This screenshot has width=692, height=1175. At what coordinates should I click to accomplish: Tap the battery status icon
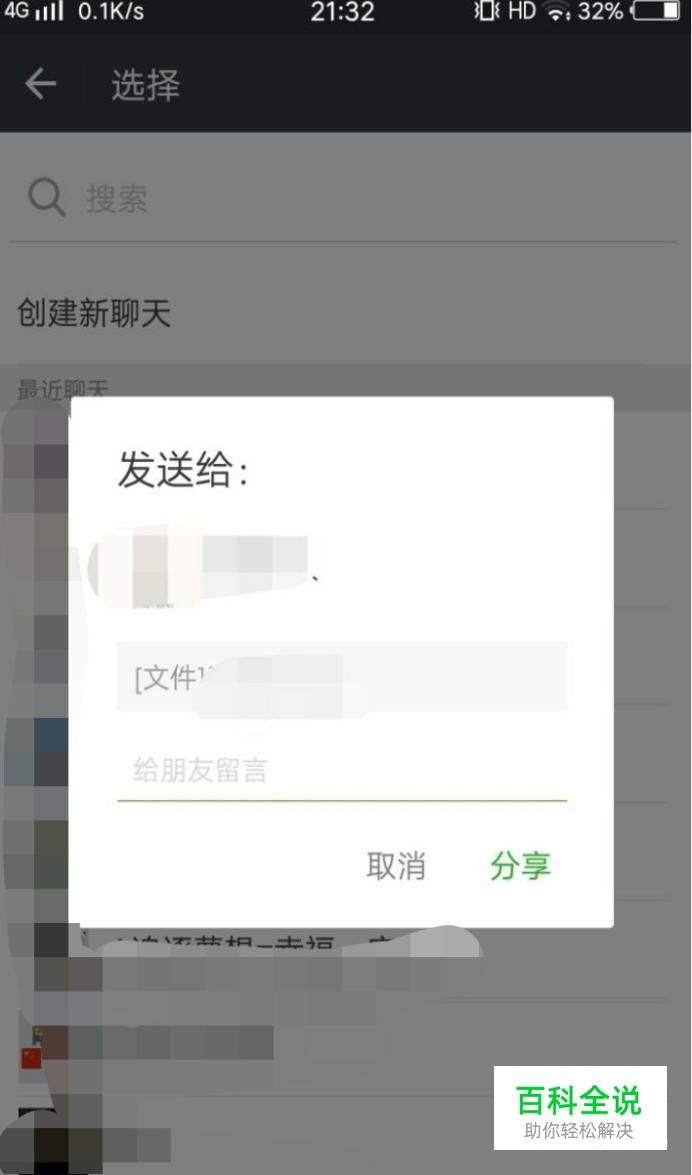point(657,11)
